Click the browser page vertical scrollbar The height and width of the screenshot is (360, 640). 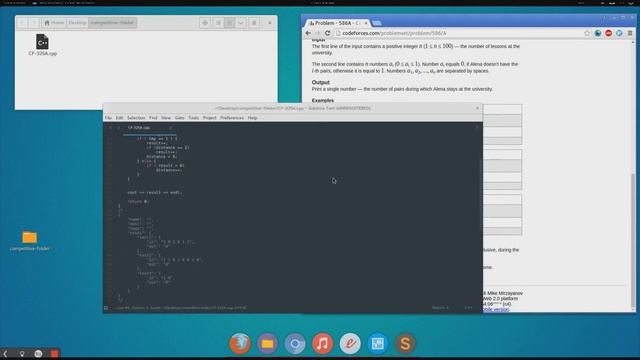[633, 241]
